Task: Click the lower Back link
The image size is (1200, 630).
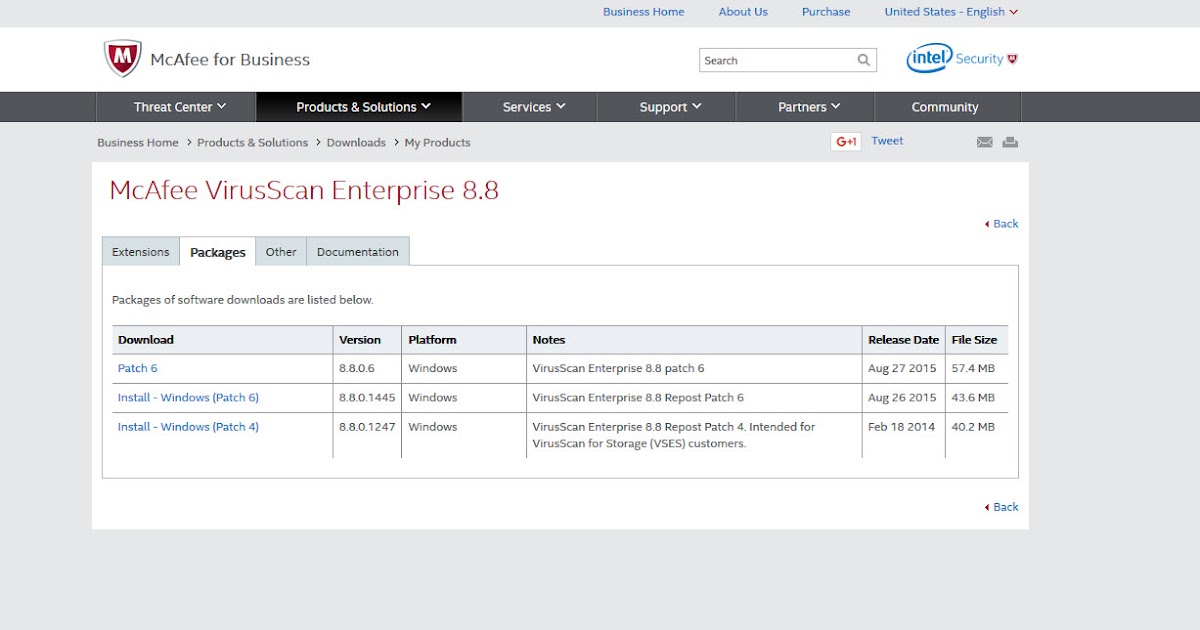Action: pyautogui.click(x=1002, y=507)
